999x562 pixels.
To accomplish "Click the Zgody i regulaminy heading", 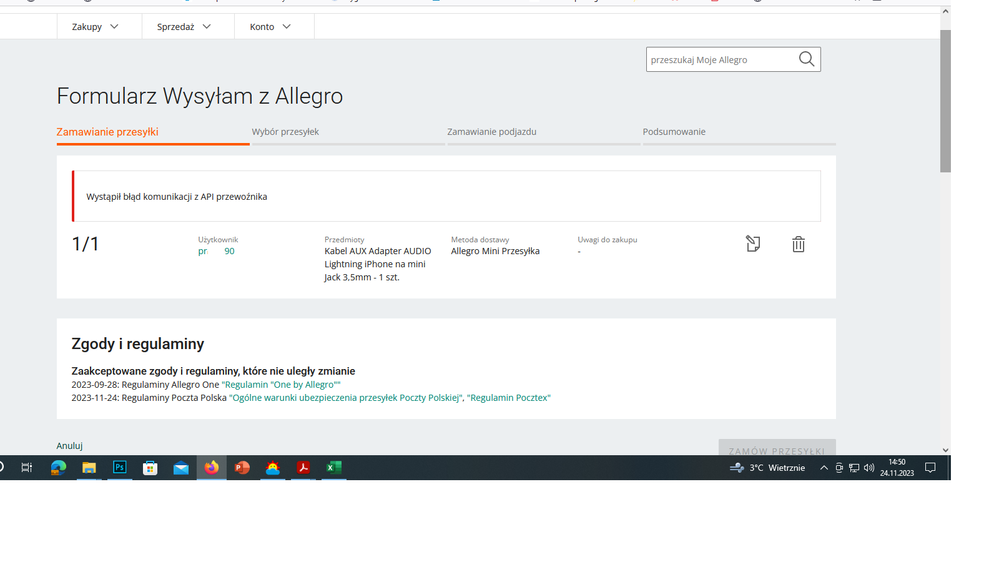I will coord(138,344).
